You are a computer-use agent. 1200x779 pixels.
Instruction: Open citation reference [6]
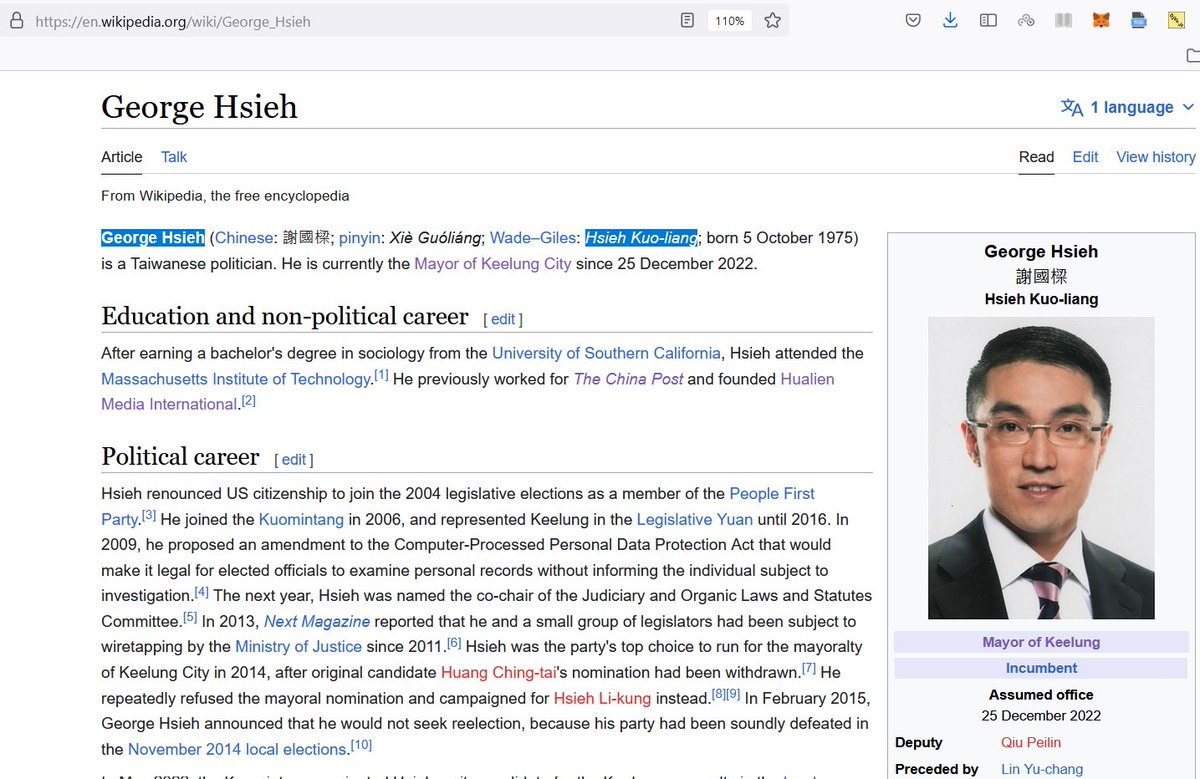pyautogui.click(x=454, y=642)
